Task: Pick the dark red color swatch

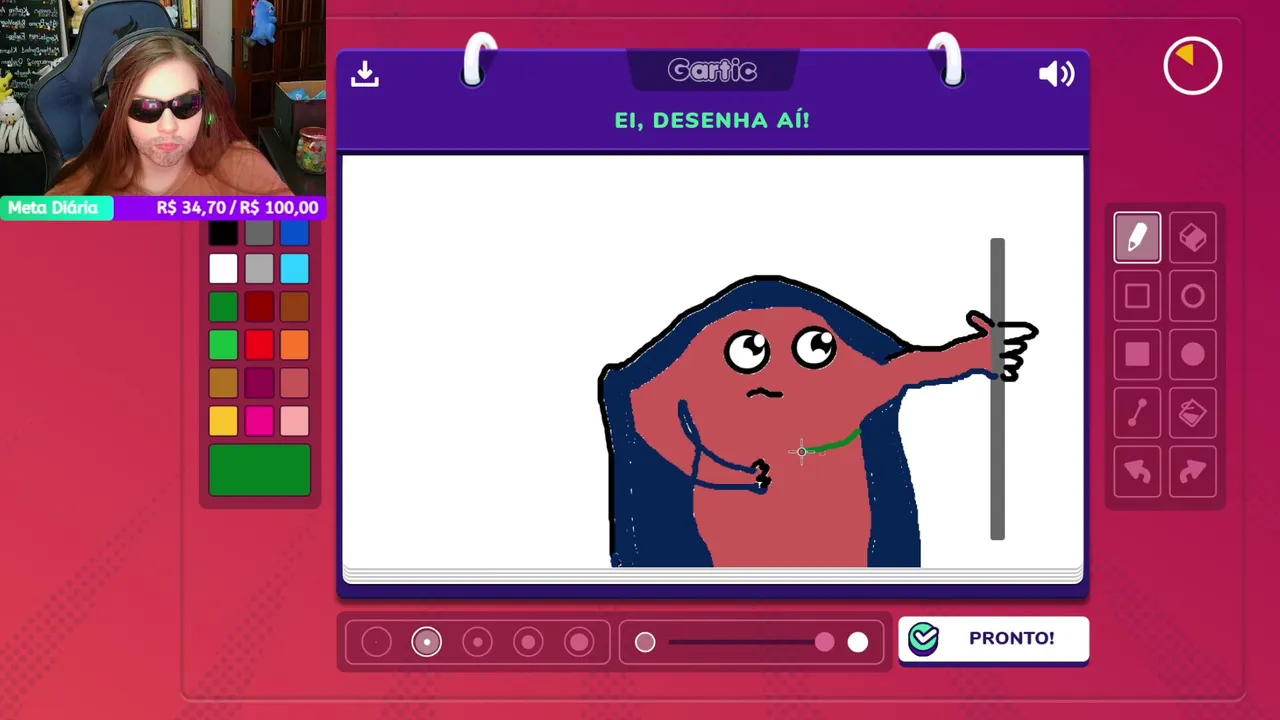Action: 259,307
